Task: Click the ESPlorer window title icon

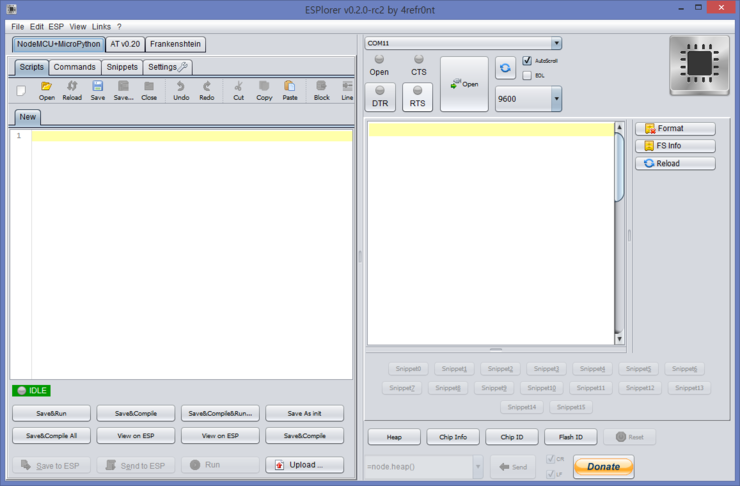Action: click(11, 8)
